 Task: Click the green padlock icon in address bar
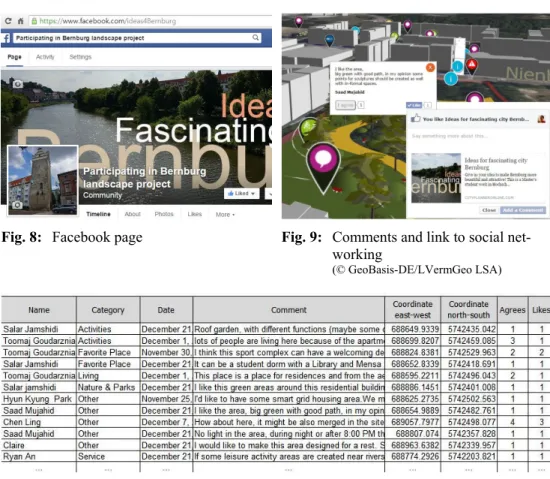(x=34, y=21)
